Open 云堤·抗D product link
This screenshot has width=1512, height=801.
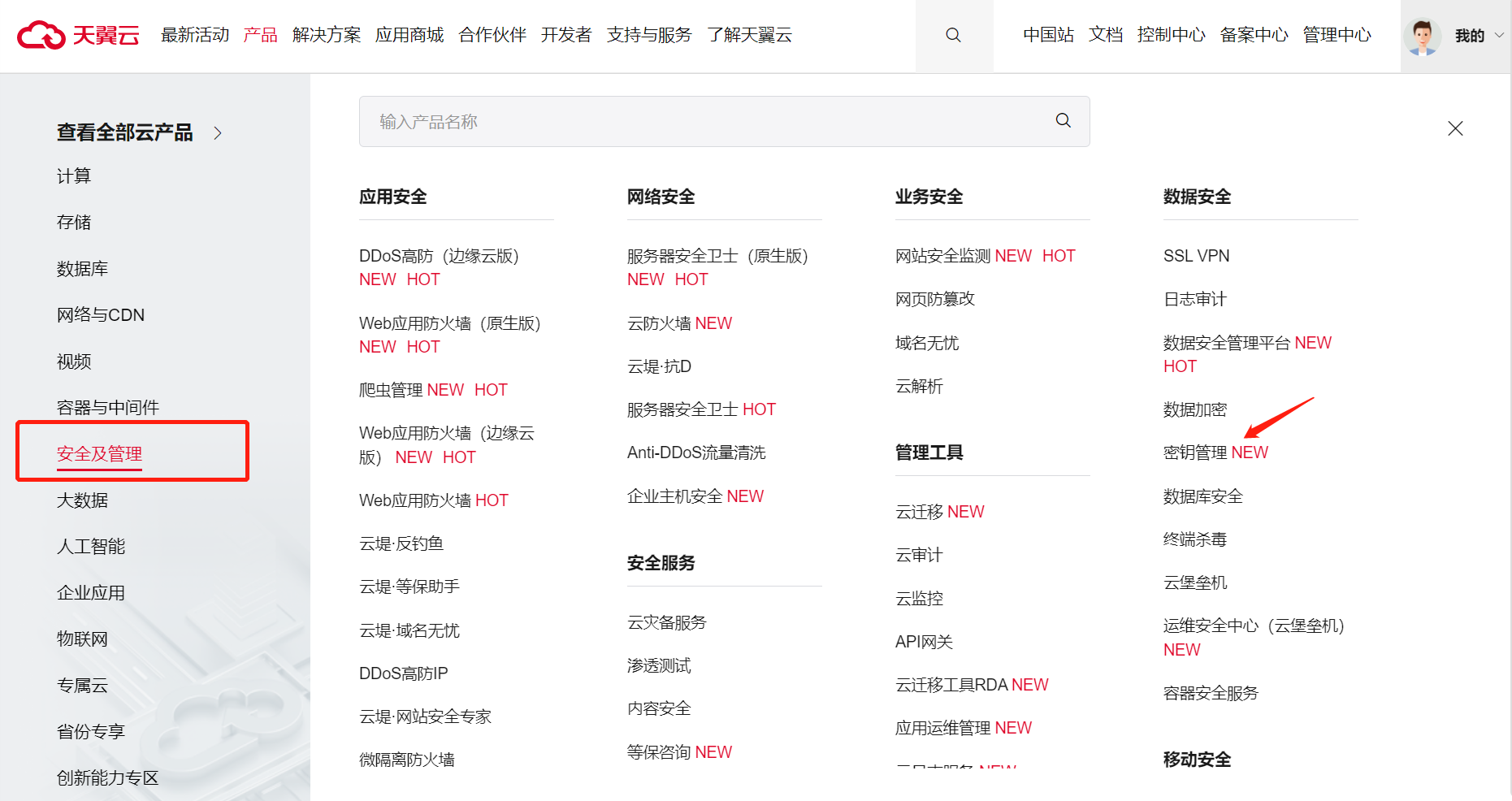point(659,366)
